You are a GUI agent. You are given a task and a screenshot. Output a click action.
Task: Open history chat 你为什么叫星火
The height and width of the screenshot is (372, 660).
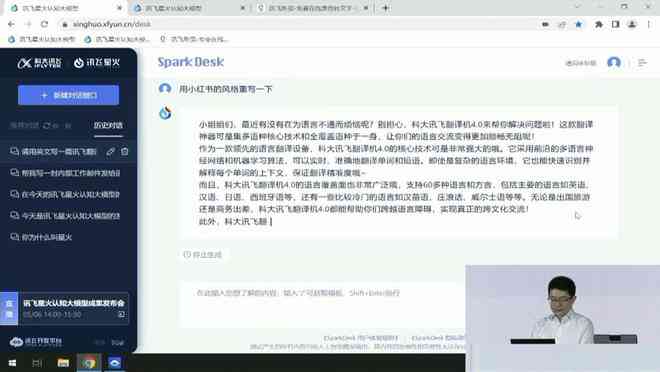[x=47, y=237]
